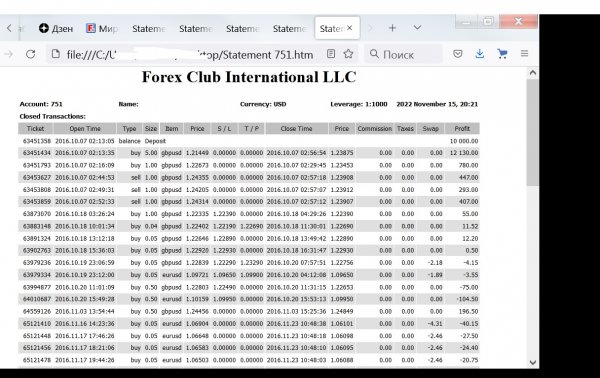Select swap value -4.31

pos(435,324)
